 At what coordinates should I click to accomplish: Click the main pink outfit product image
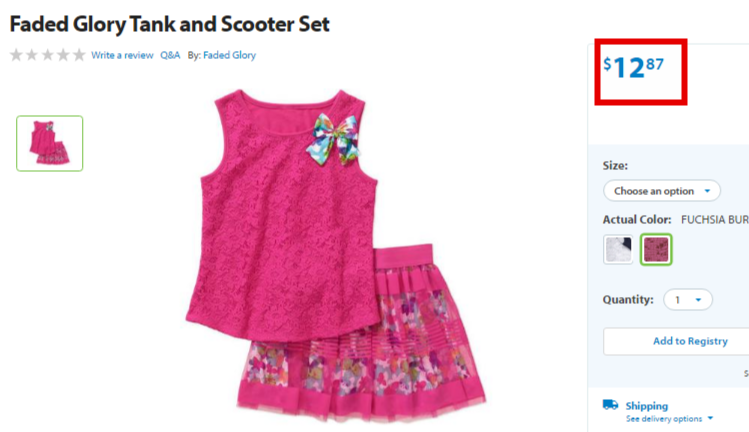[x=335, y=256]
